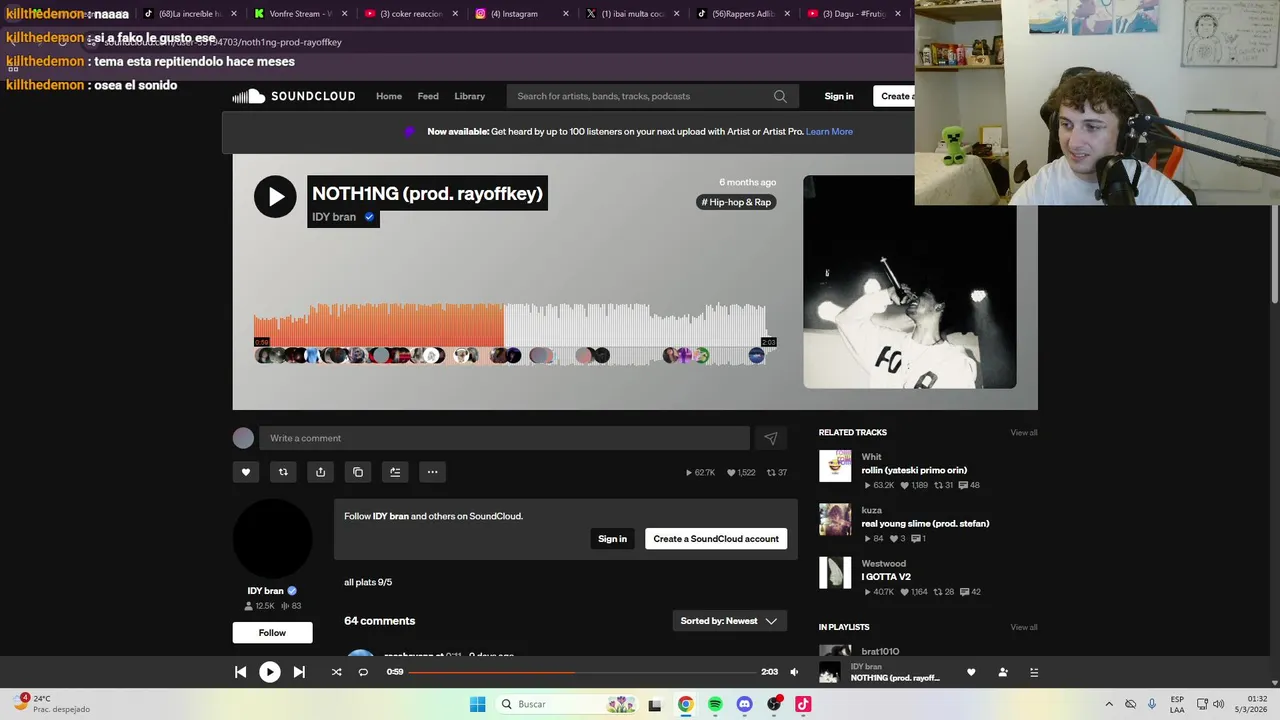The image size is (1280, 720).
Task: Play the NOTH1NG track with big play button
Action: tap(275, 196)
